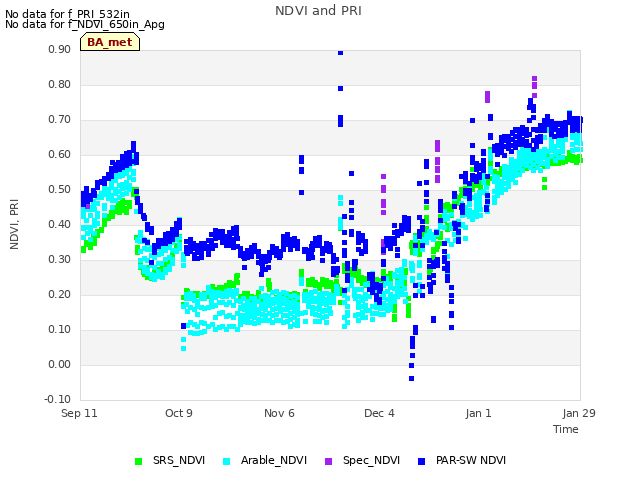Click the 'No data for f_PRI_532in' message

pyautogui.click(x=67, y=14)
